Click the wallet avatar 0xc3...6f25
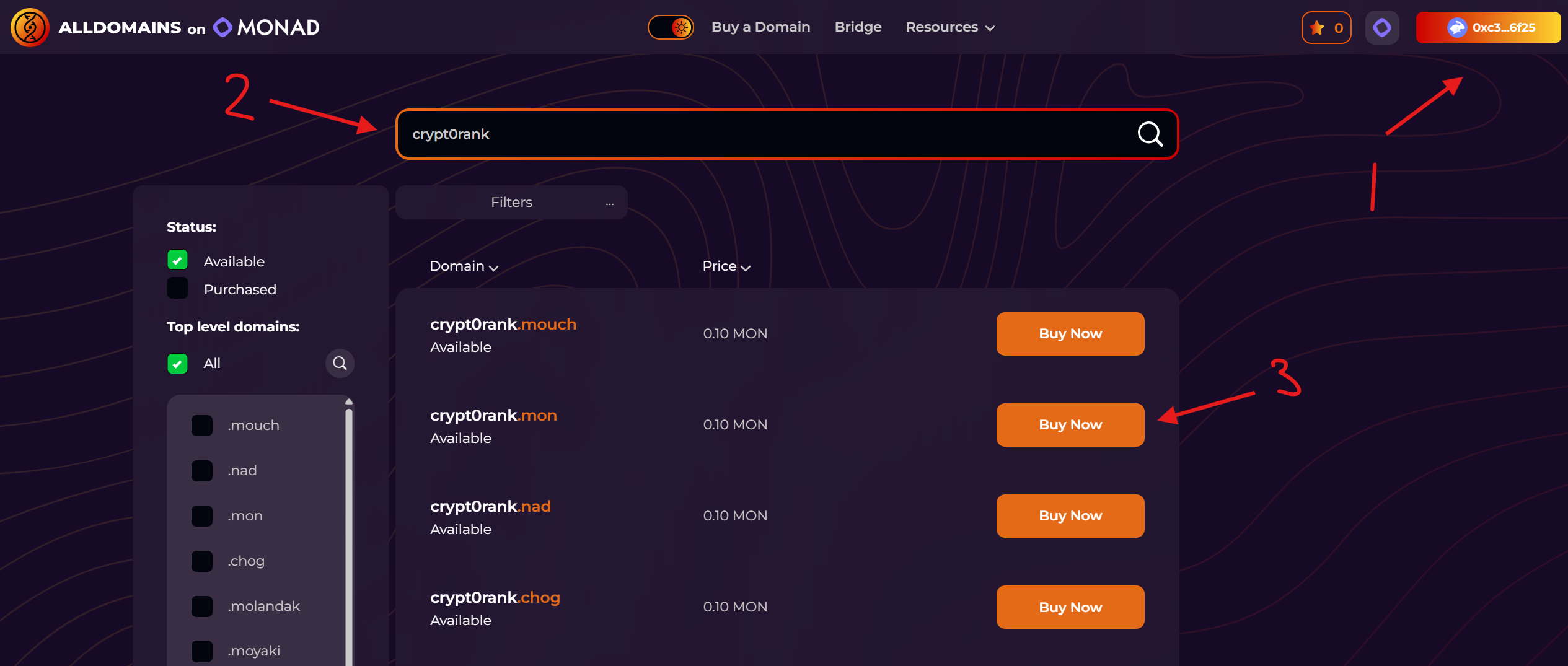The width and height of the screenshot is (1568, 666). click(1456, 28)
